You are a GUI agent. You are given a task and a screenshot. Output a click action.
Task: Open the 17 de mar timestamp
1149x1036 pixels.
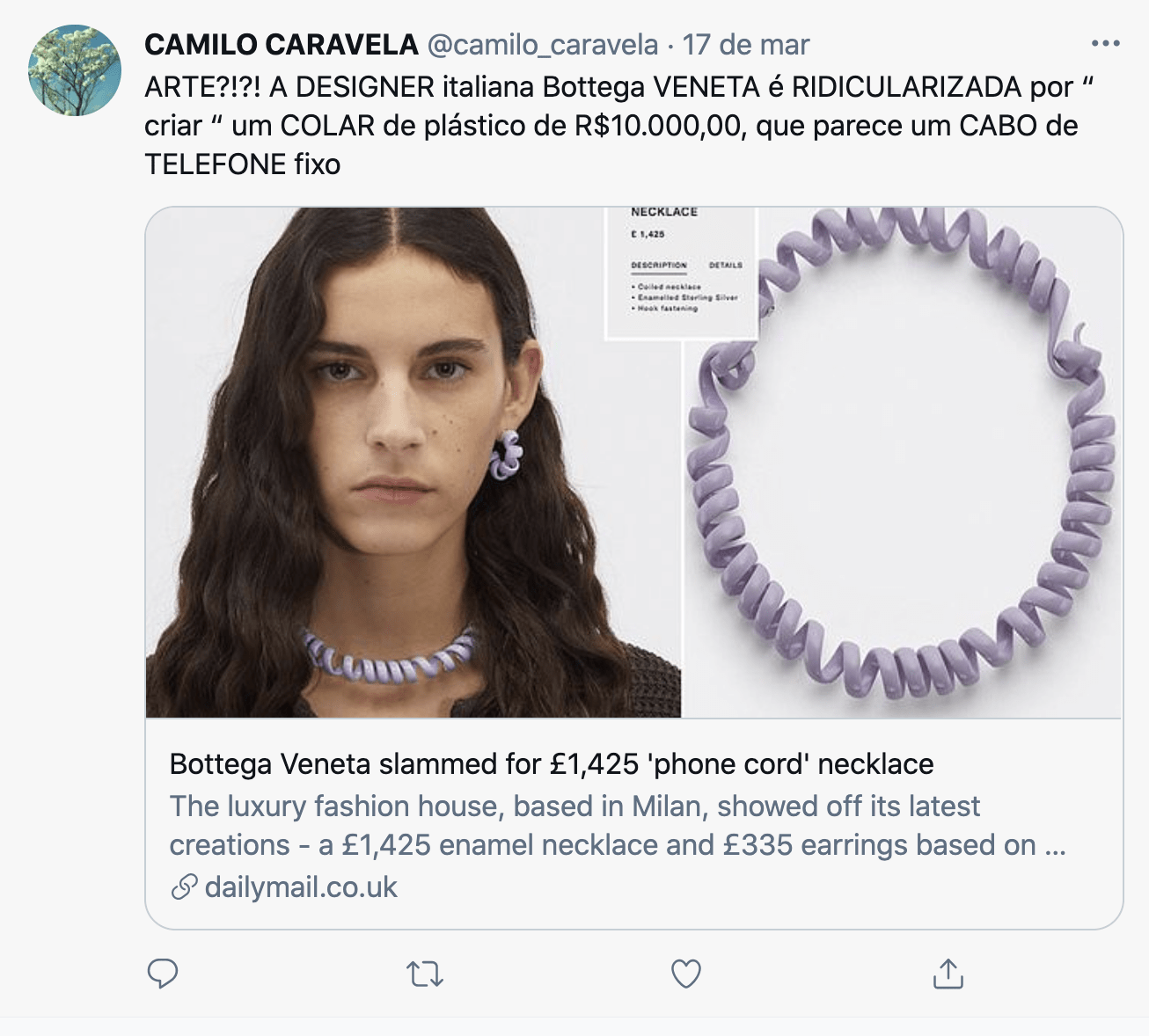(746, 45)
